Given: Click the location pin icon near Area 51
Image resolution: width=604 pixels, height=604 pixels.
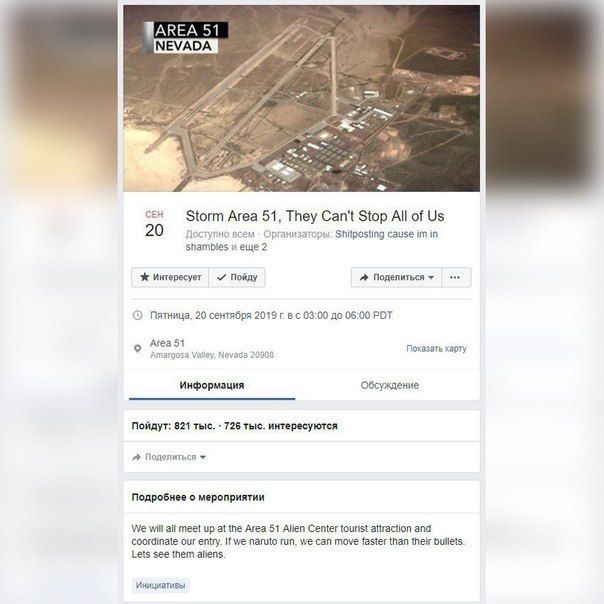Looking at the screenshot, I should [138, 349].
